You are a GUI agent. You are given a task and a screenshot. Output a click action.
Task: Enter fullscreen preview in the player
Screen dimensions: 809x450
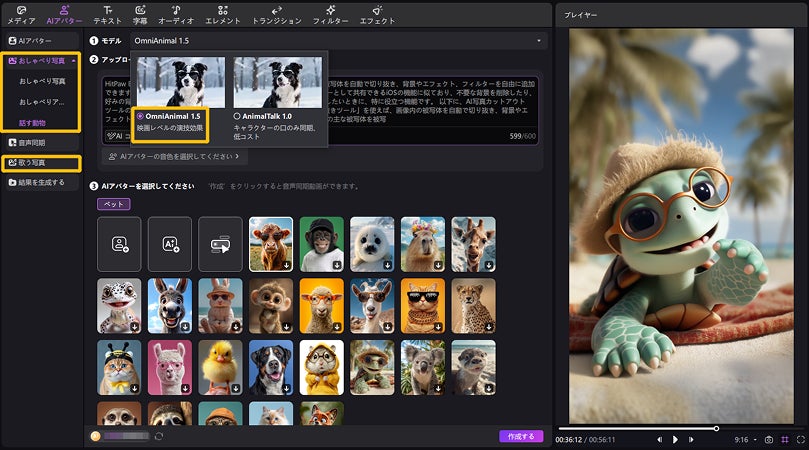tap(799, 439)
